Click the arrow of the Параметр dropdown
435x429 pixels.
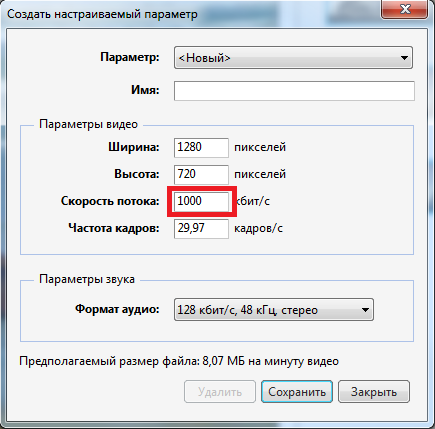coord(404,58)
